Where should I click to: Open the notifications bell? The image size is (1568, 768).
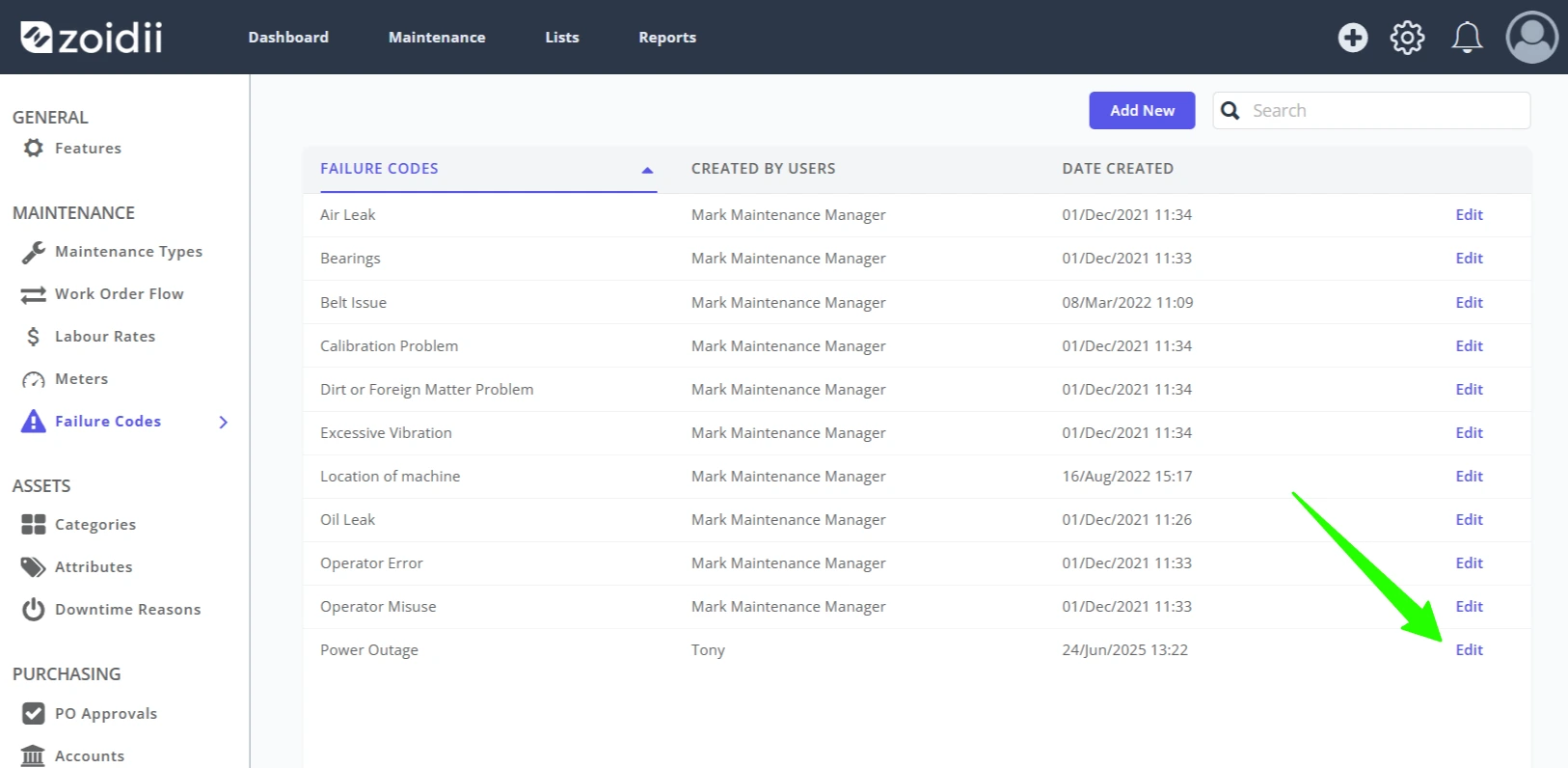[x=1467, y=38]
